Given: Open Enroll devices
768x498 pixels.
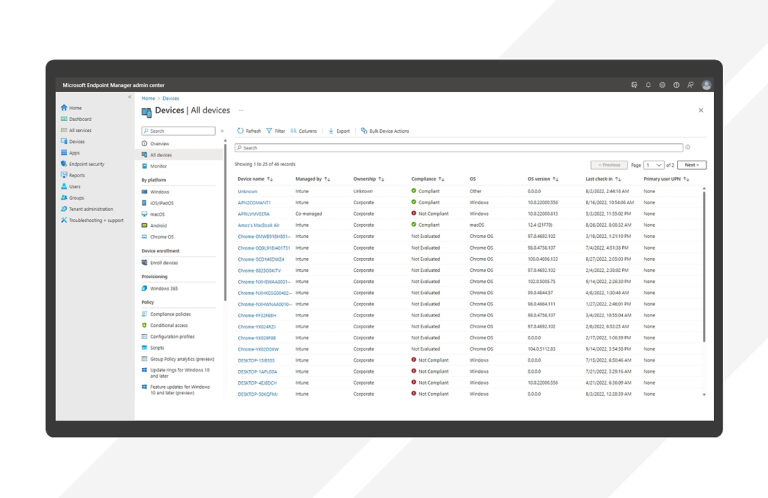Looking at the screenshot, I should pyautogui.click(x=160, y=263).
